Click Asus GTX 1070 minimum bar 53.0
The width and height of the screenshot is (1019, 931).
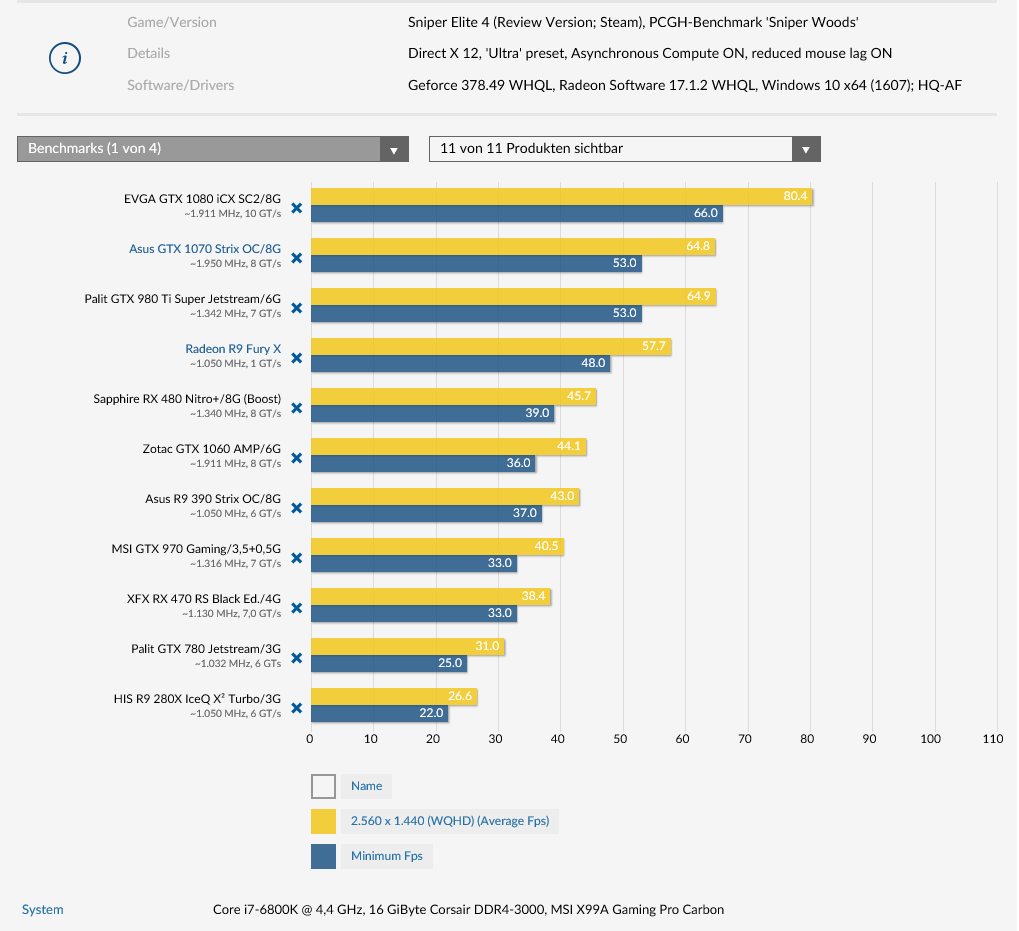point(476,263)
